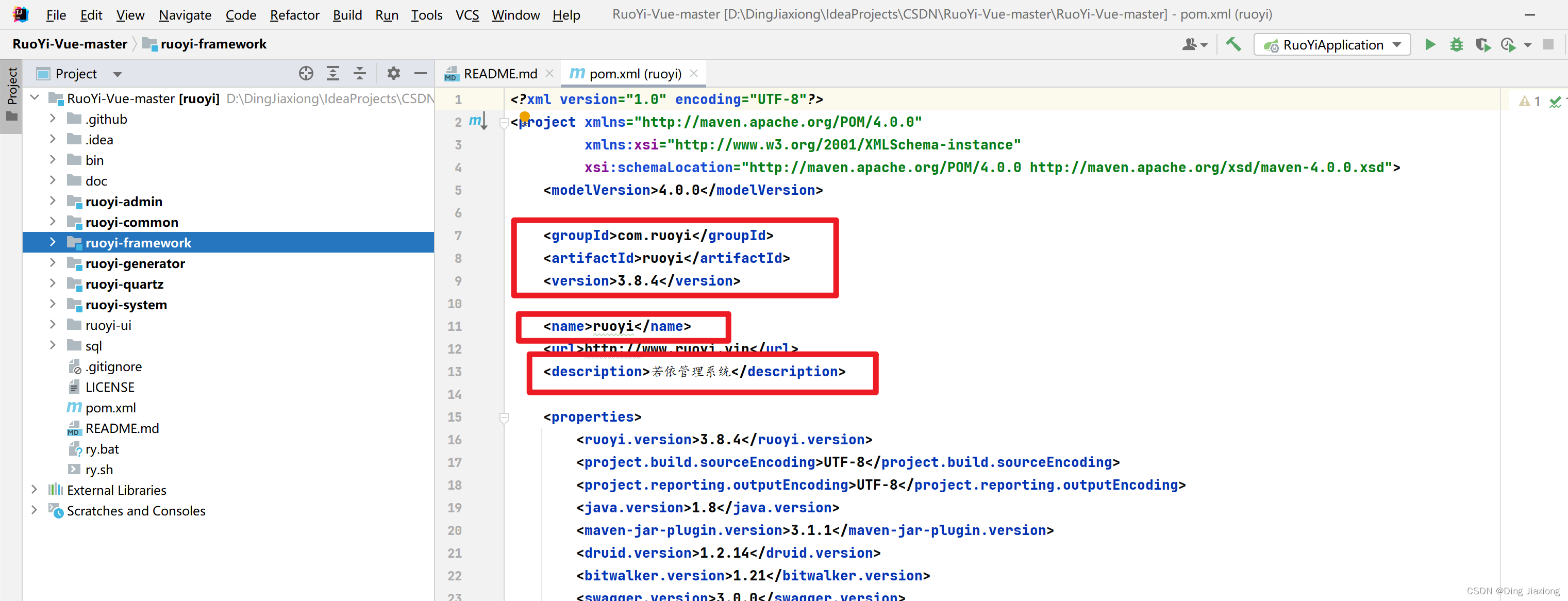Close the pom.xml (ruoyi) tab
Viewport: 1568px width, 601px height.
(x=693, y=74)
